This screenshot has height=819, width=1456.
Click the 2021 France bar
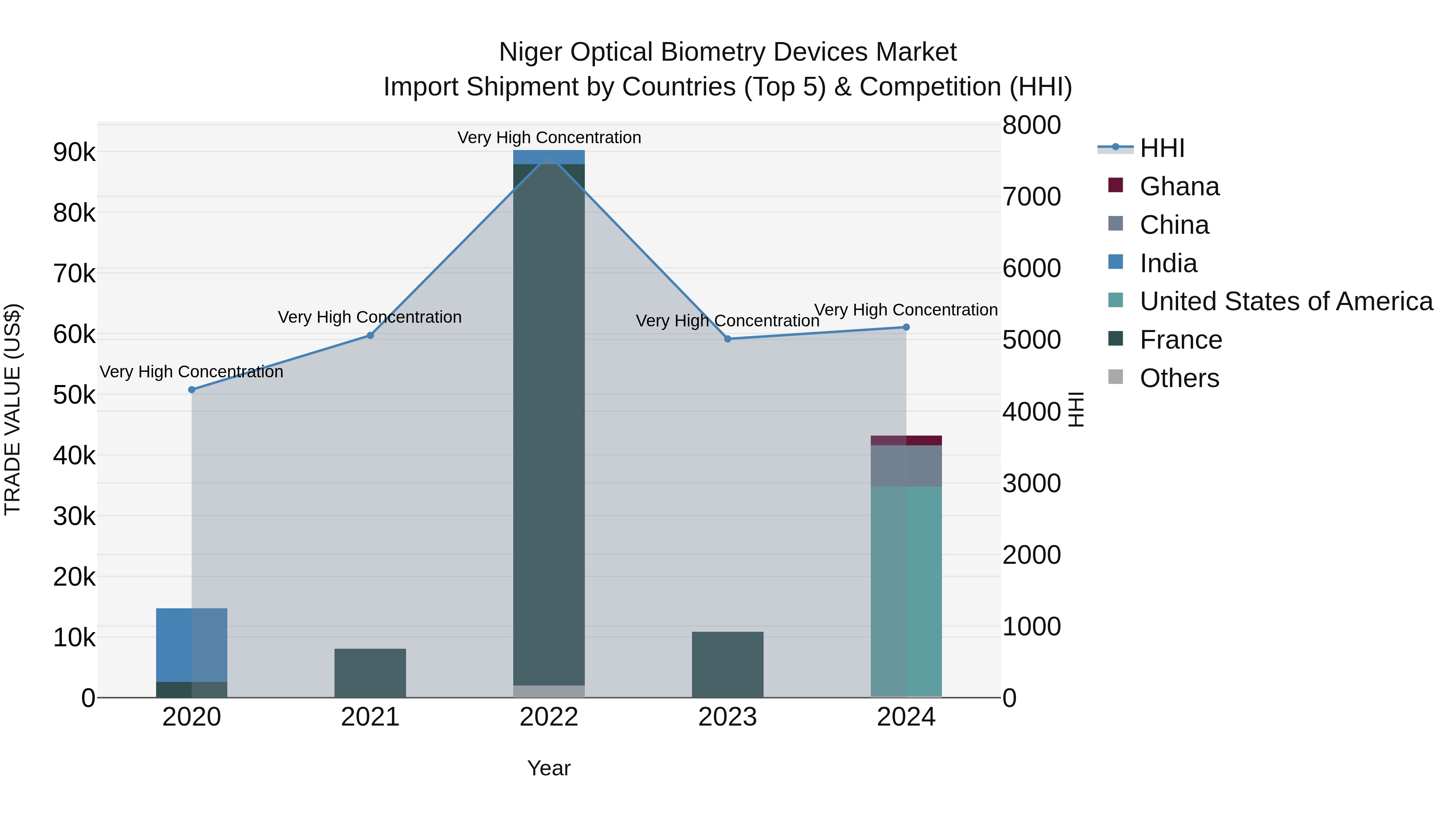(370, 673)
